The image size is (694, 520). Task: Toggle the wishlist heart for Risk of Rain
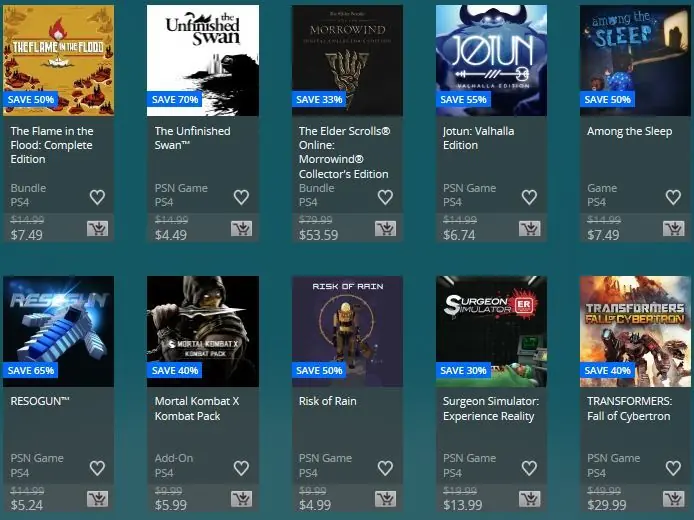tap(386, 468)
